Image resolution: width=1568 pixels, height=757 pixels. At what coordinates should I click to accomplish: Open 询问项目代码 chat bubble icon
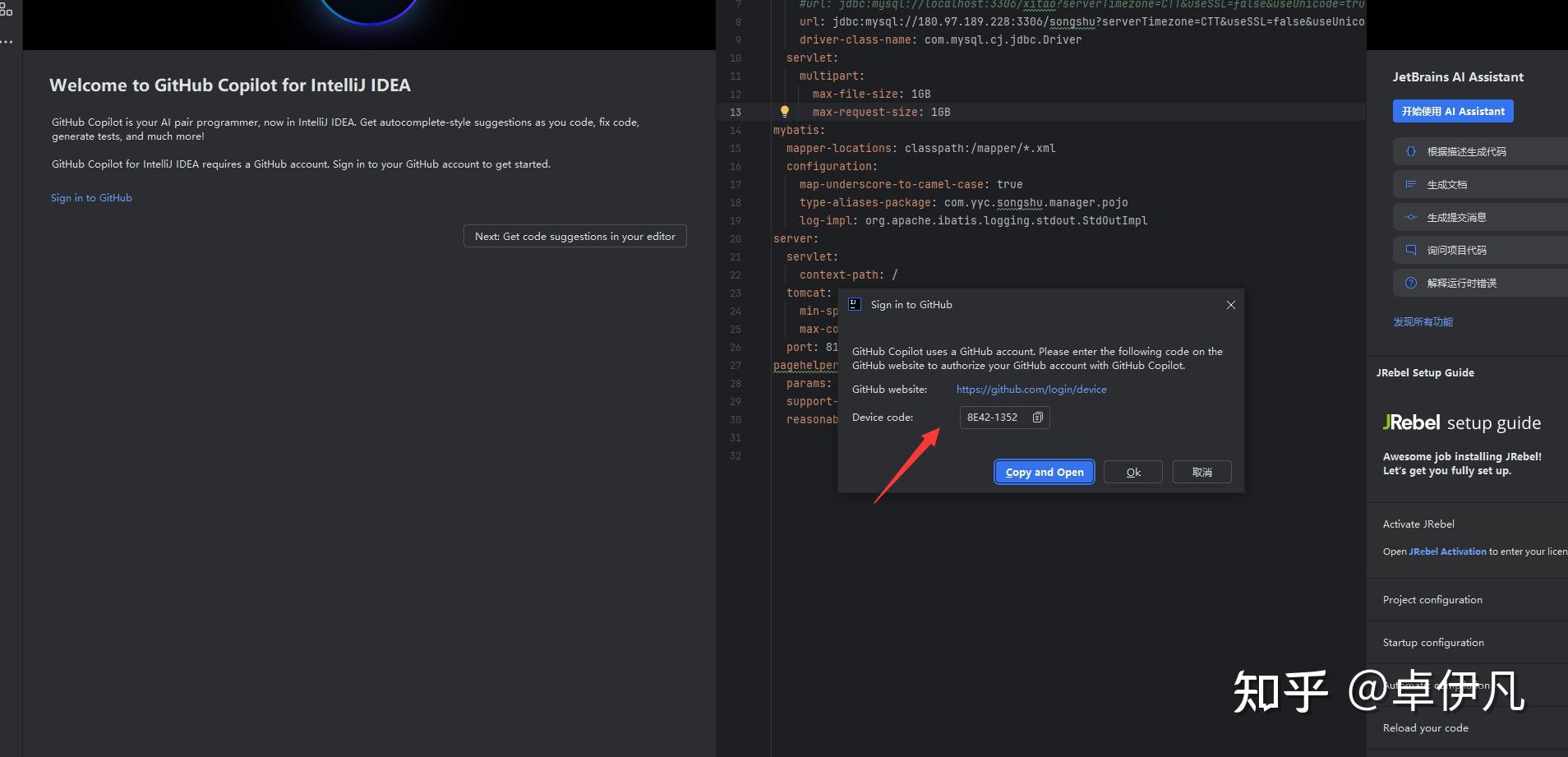1411,250
